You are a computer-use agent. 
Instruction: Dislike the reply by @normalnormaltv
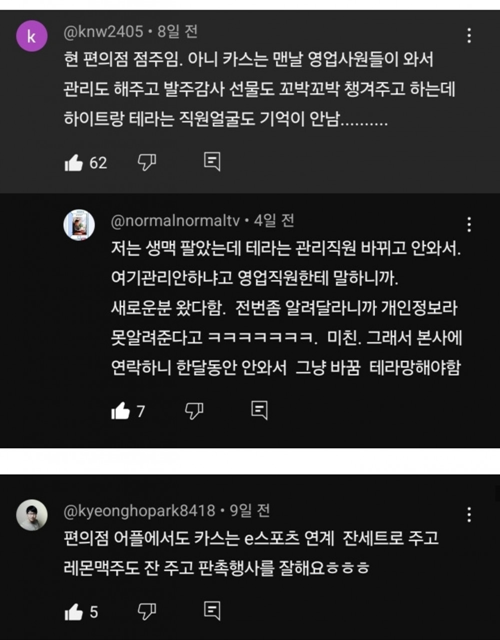point(194,411)
